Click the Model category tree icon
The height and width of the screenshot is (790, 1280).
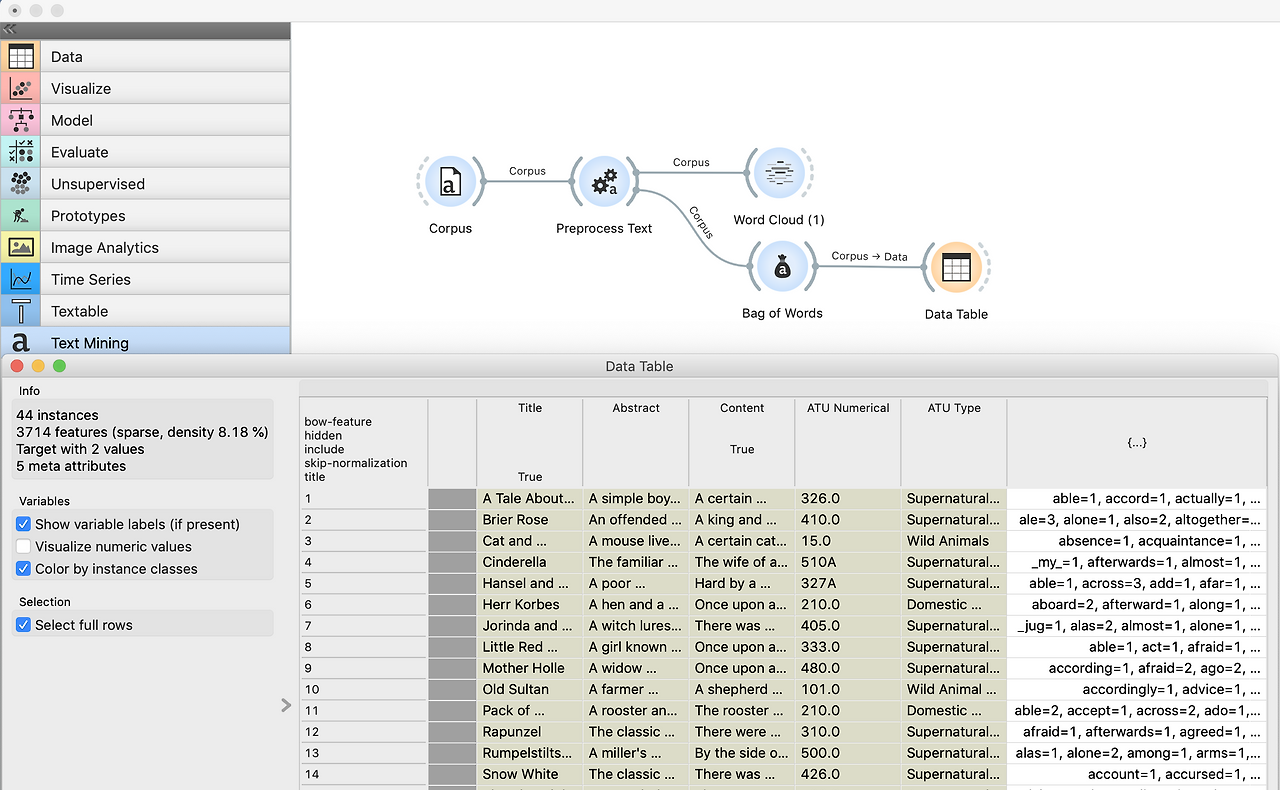coord(21,120)
